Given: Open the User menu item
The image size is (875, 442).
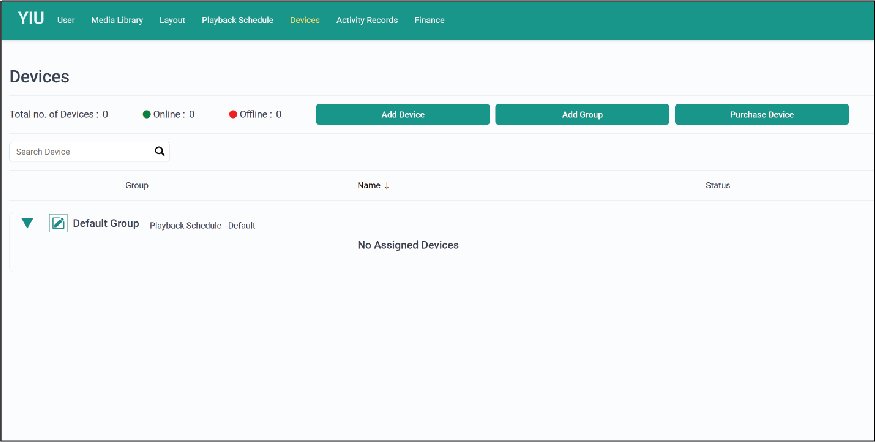Looking at the screenshot, I should [x=66, y=20].
